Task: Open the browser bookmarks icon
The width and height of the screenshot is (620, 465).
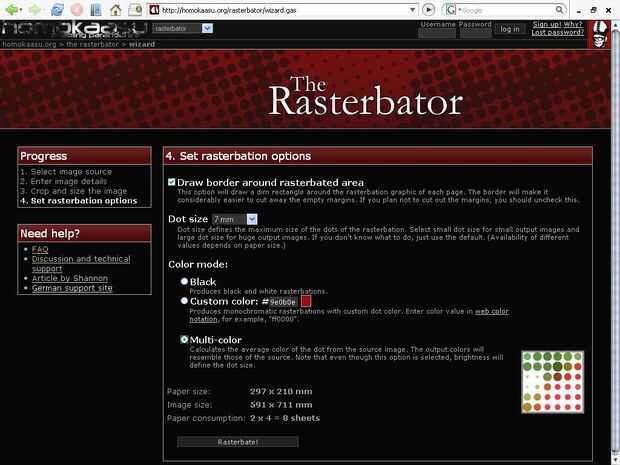Action: click(x=96, y=10)
